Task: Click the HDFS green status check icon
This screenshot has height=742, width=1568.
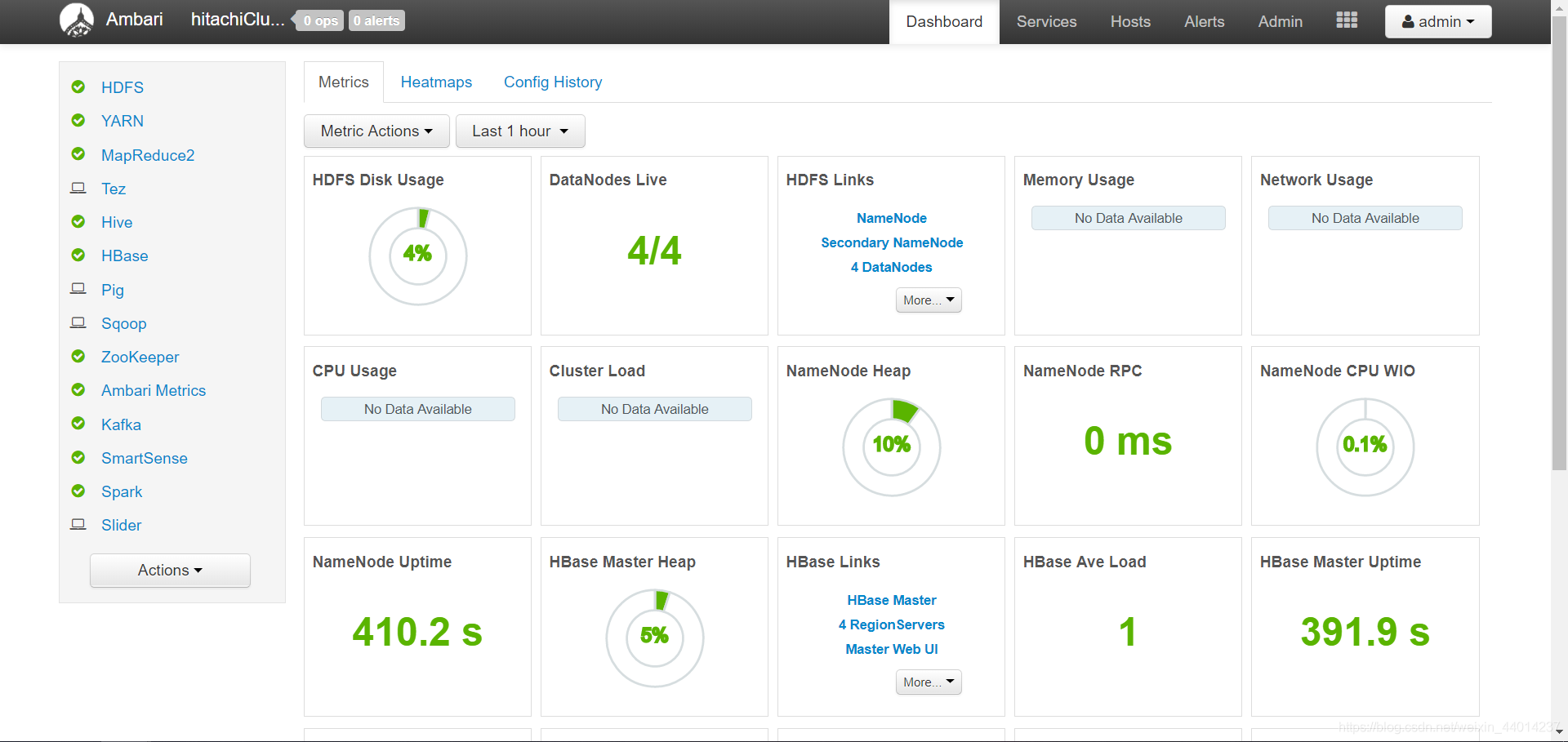Action: pyautogui.click(x=78, y=87)
